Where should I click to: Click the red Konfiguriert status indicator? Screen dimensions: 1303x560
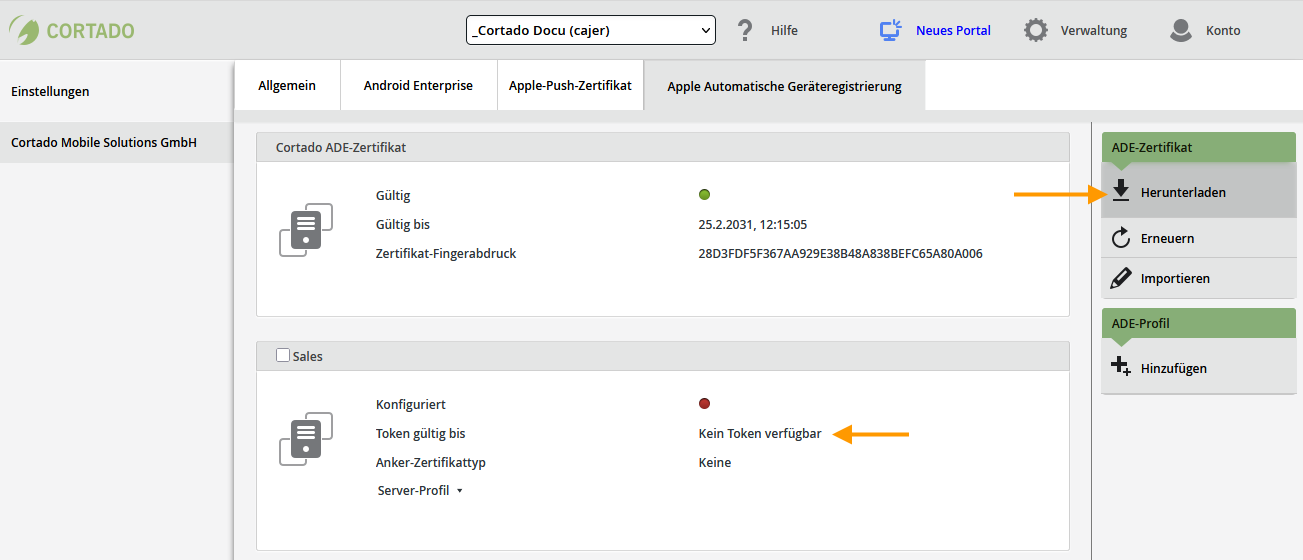704,403
